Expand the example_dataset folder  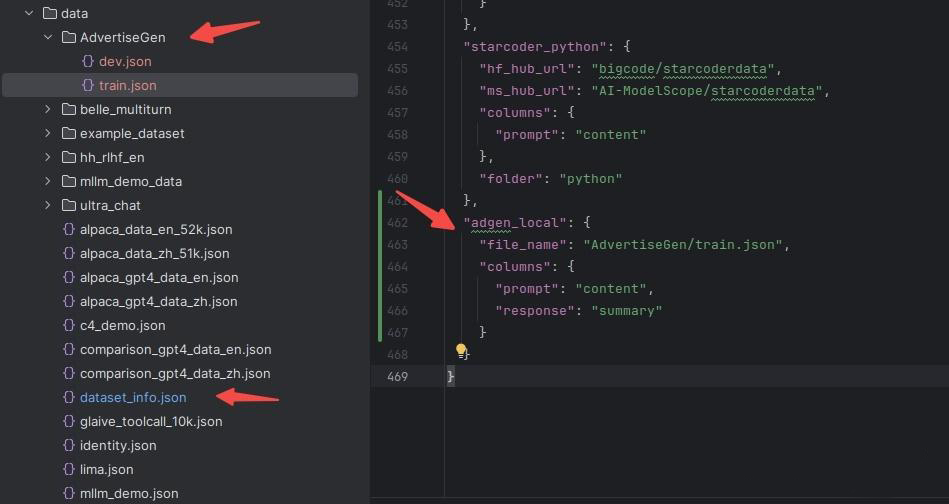tap(48, 134)
